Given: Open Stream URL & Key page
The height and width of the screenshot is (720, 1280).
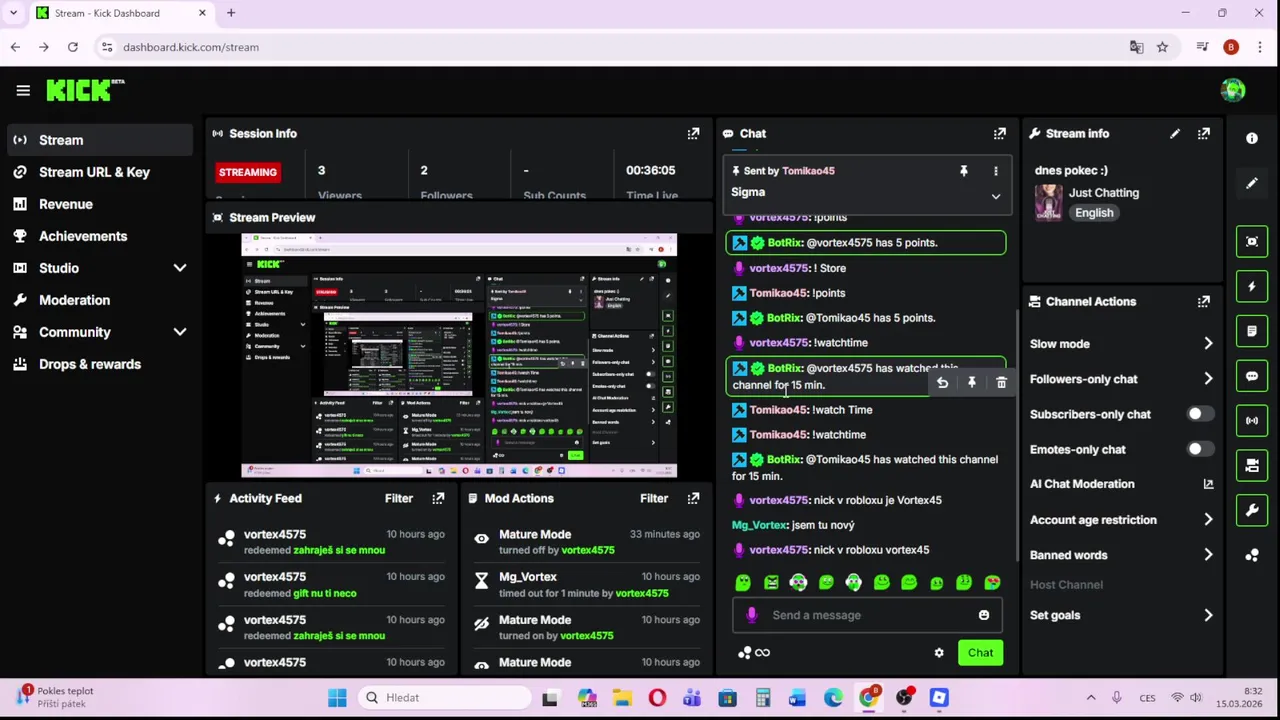Looking at the screenshot, I should (99, 172).
